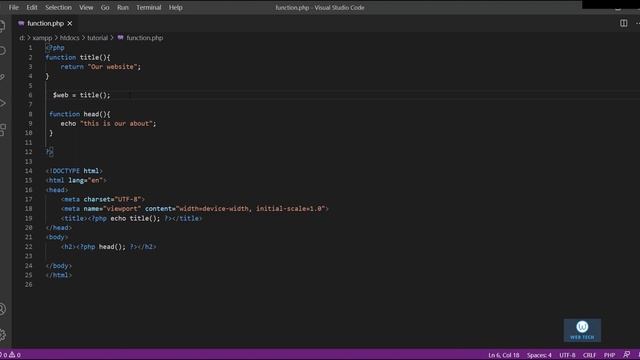Open the Explorer view in activity bar

pyautogui.click(x=2, y=26)
